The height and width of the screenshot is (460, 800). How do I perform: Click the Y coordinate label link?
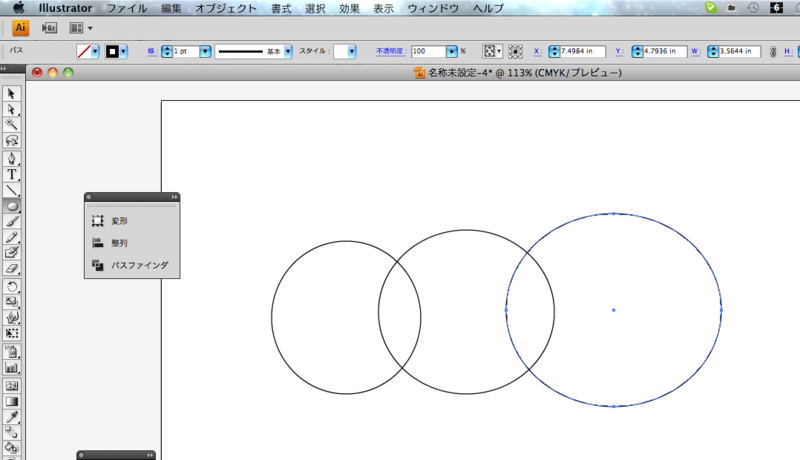coord(619,51)
